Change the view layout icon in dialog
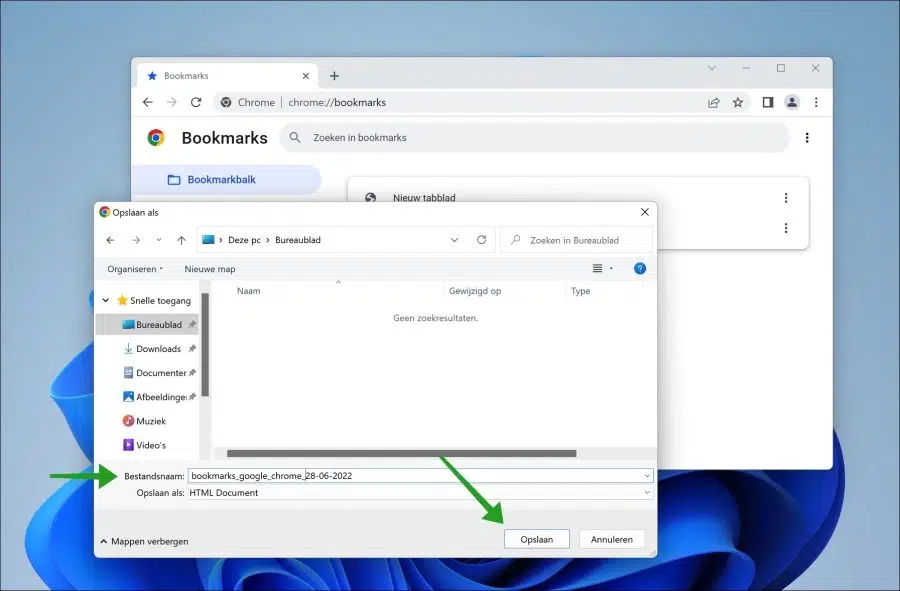This screenshot has height=591, width=900. [598, 269]
